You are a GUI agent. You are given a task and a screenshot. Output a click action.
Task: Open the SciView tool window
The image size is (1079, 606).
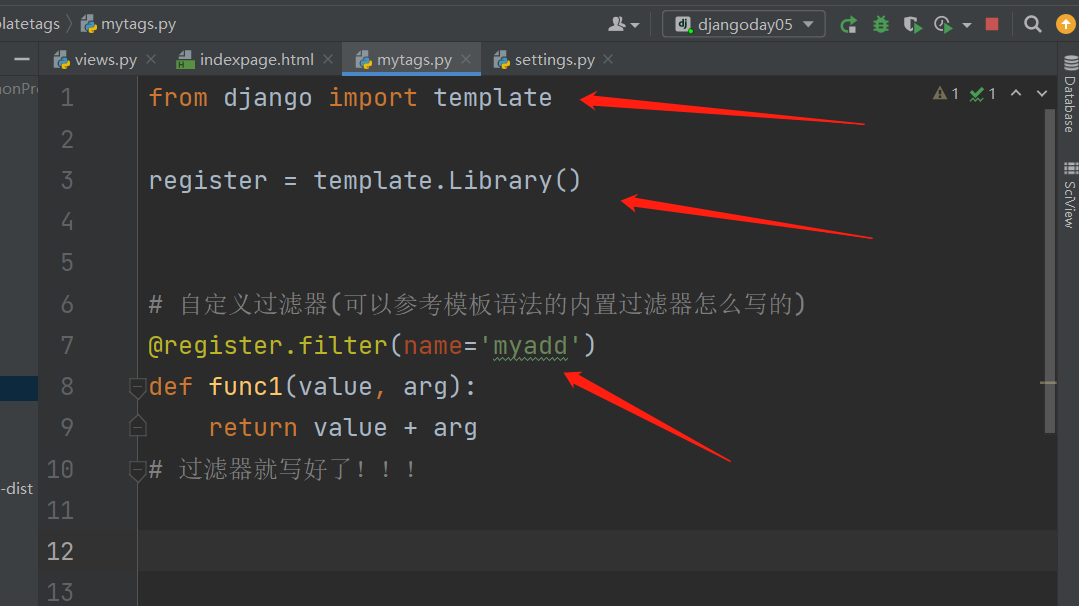tap(1069, 195)
